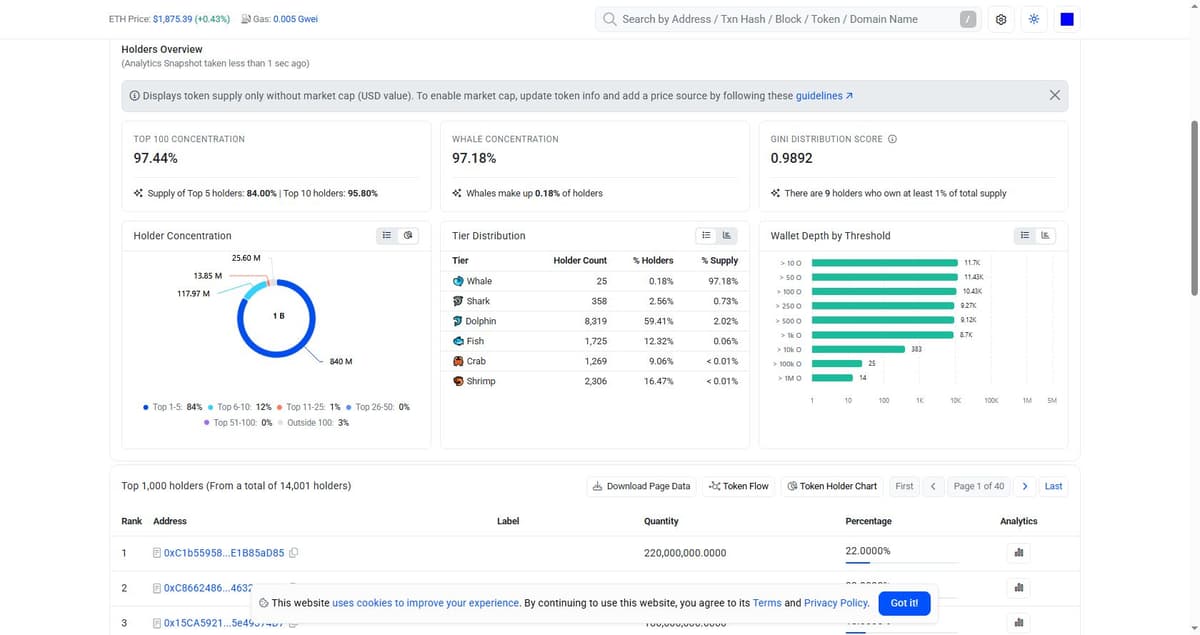Click the Shrimp tier icon
Screen dimensions: 1200x635
(458, 381)
